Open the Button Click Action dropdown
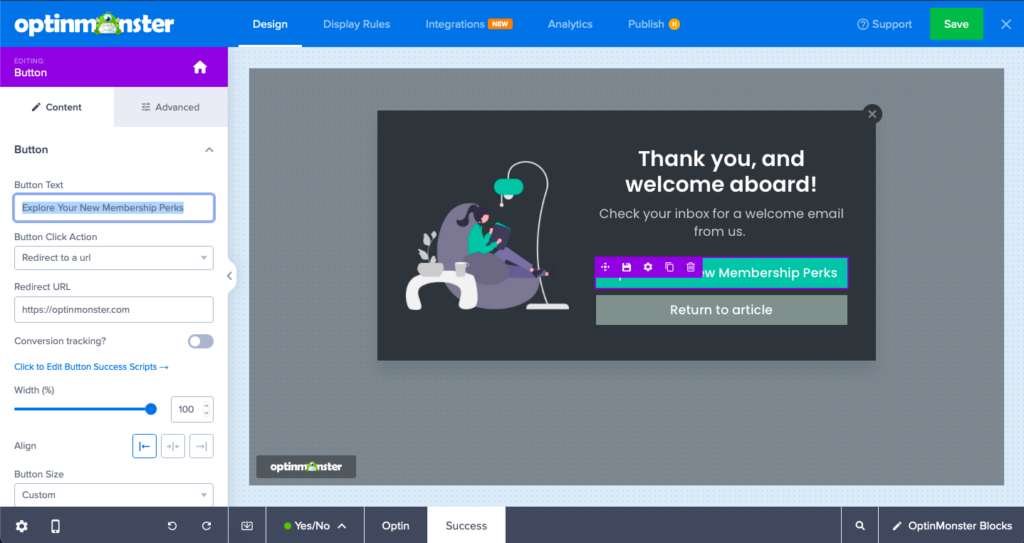Viewport: 1024px width, 543px height. pyautogui.click(x=114, y=258)
